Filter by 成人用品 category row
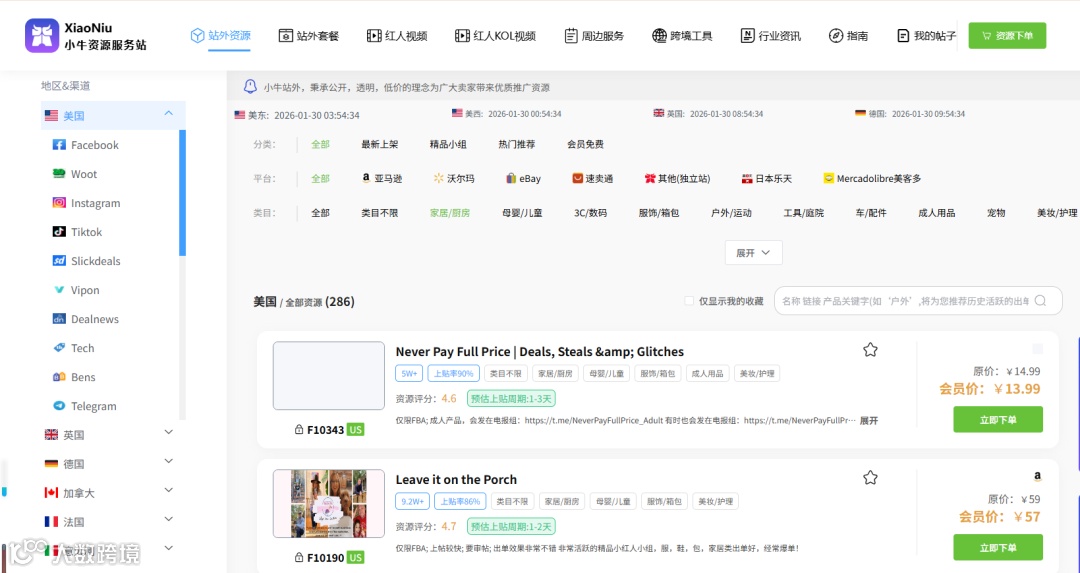This screenshot has width=1080, height=573. pyautogui.click(x=936, y=213)
